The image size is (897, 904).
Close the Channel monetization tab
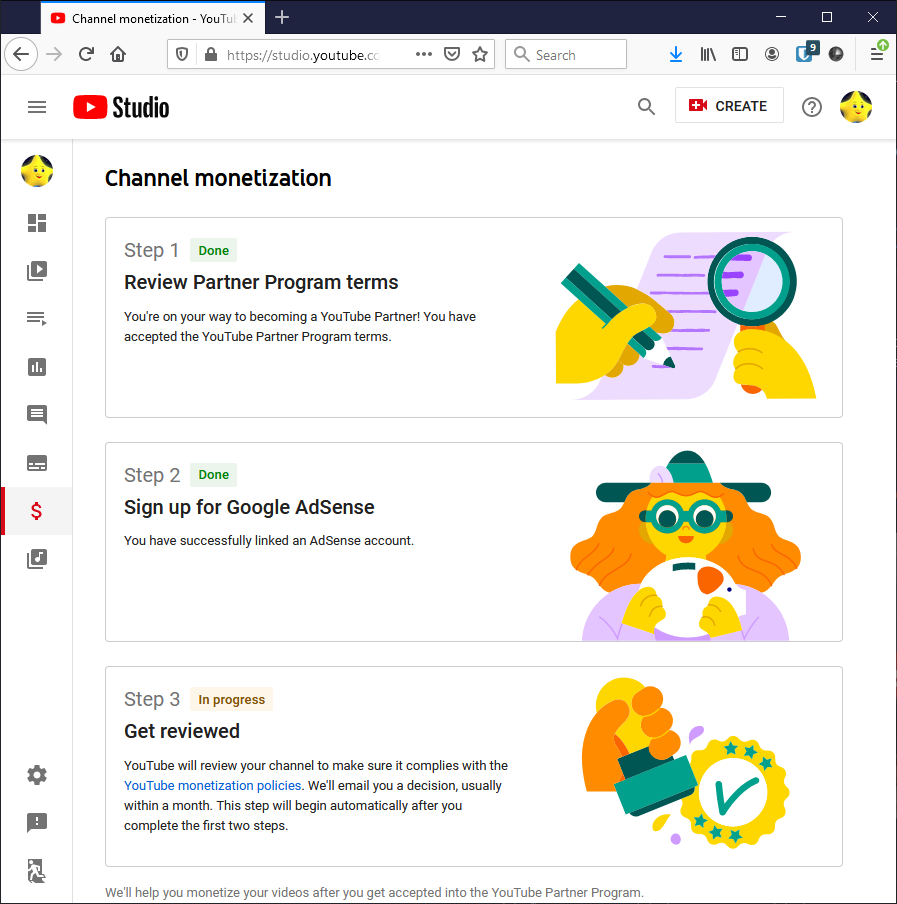pos(248,18)
